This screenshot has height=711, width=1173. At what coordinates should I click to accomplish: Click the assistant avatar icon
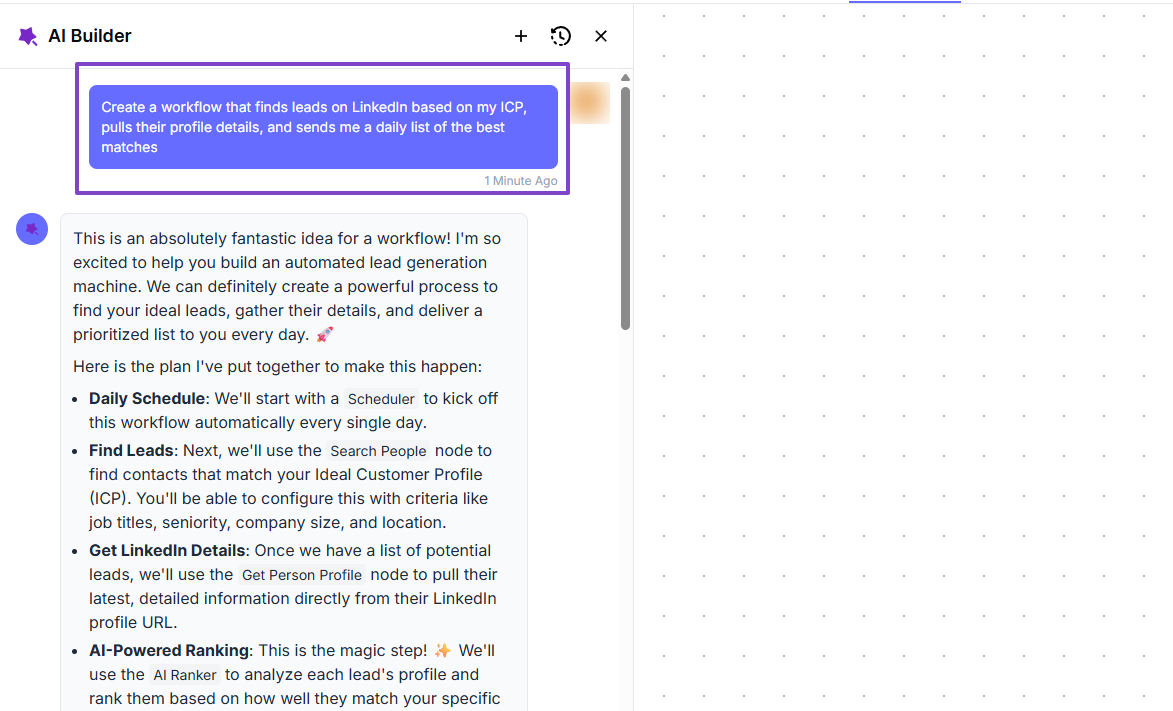pos(32,229)
